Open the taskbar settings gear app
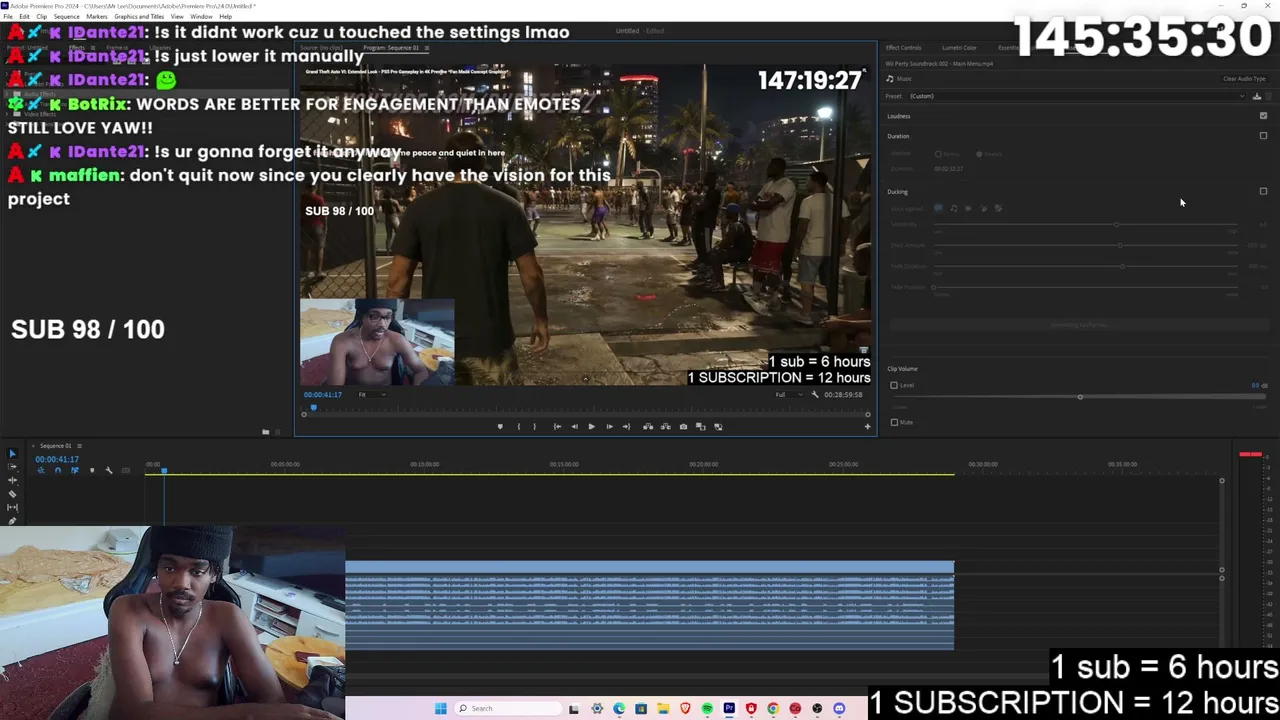1280x720 pixels. [x=597, y=709]
